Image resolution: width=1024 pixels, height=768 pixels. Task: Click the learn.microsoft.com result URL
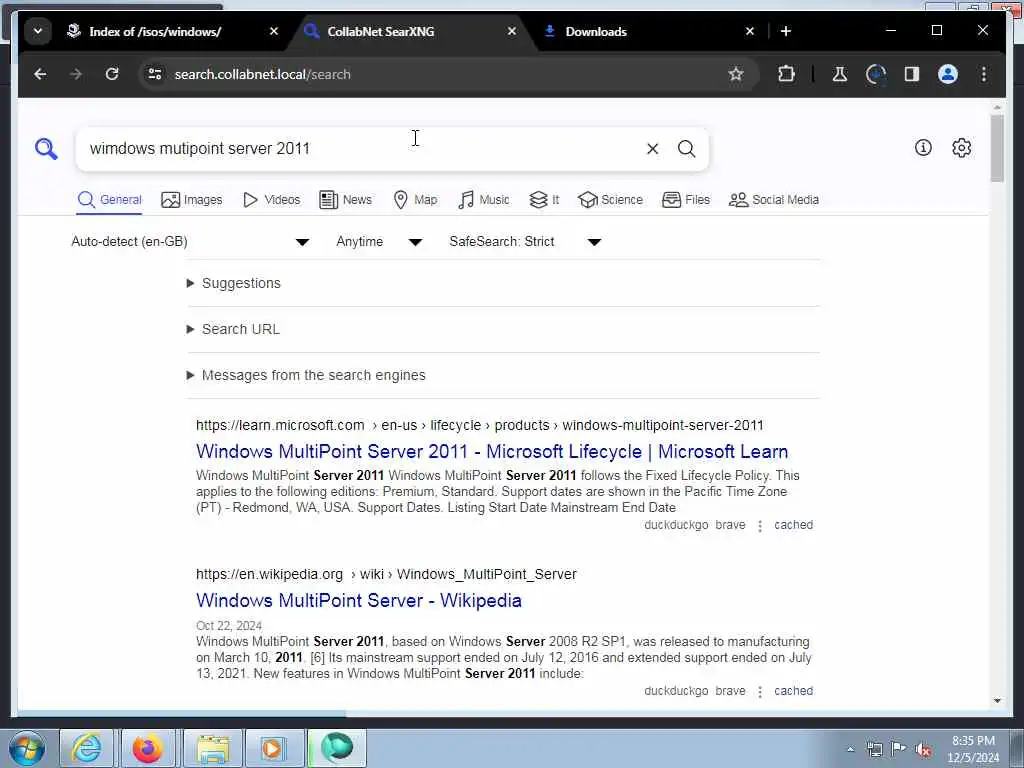[479, 425]
